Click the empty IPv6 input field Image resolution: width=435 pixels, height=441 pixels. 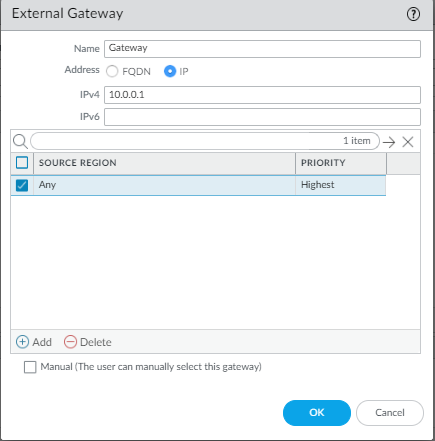point(262,117)
